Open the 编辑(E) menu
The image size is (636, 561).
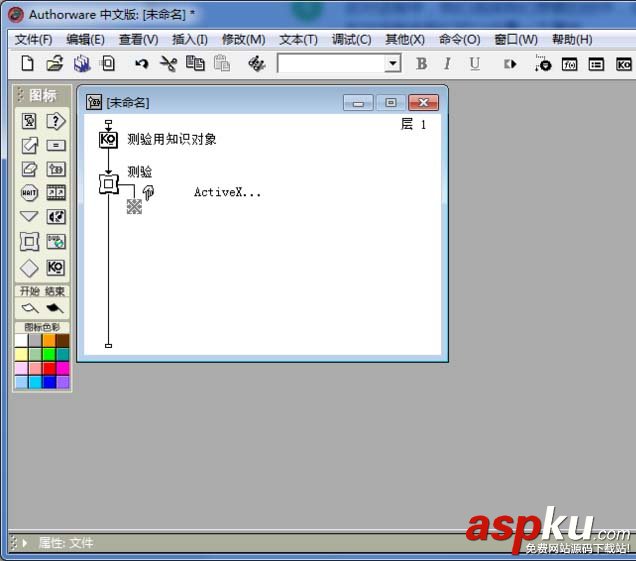coord(86,40)
